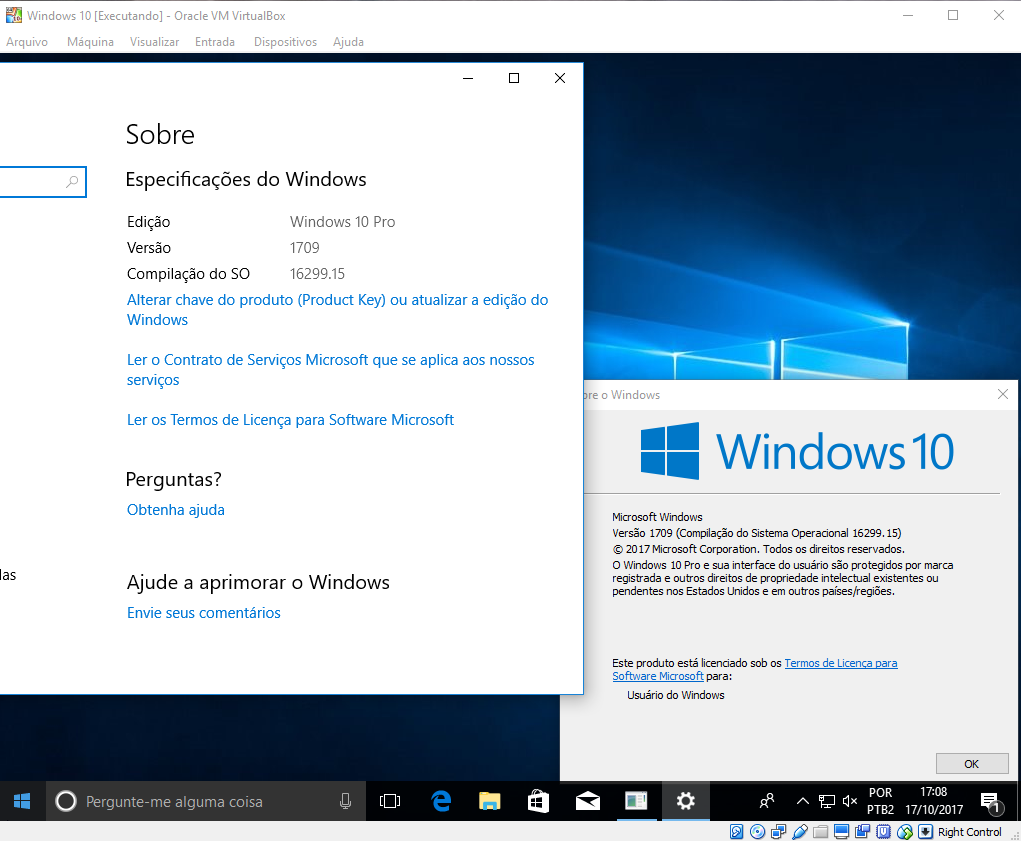Minimize the Settings Sobre window

tap(468, 78)
